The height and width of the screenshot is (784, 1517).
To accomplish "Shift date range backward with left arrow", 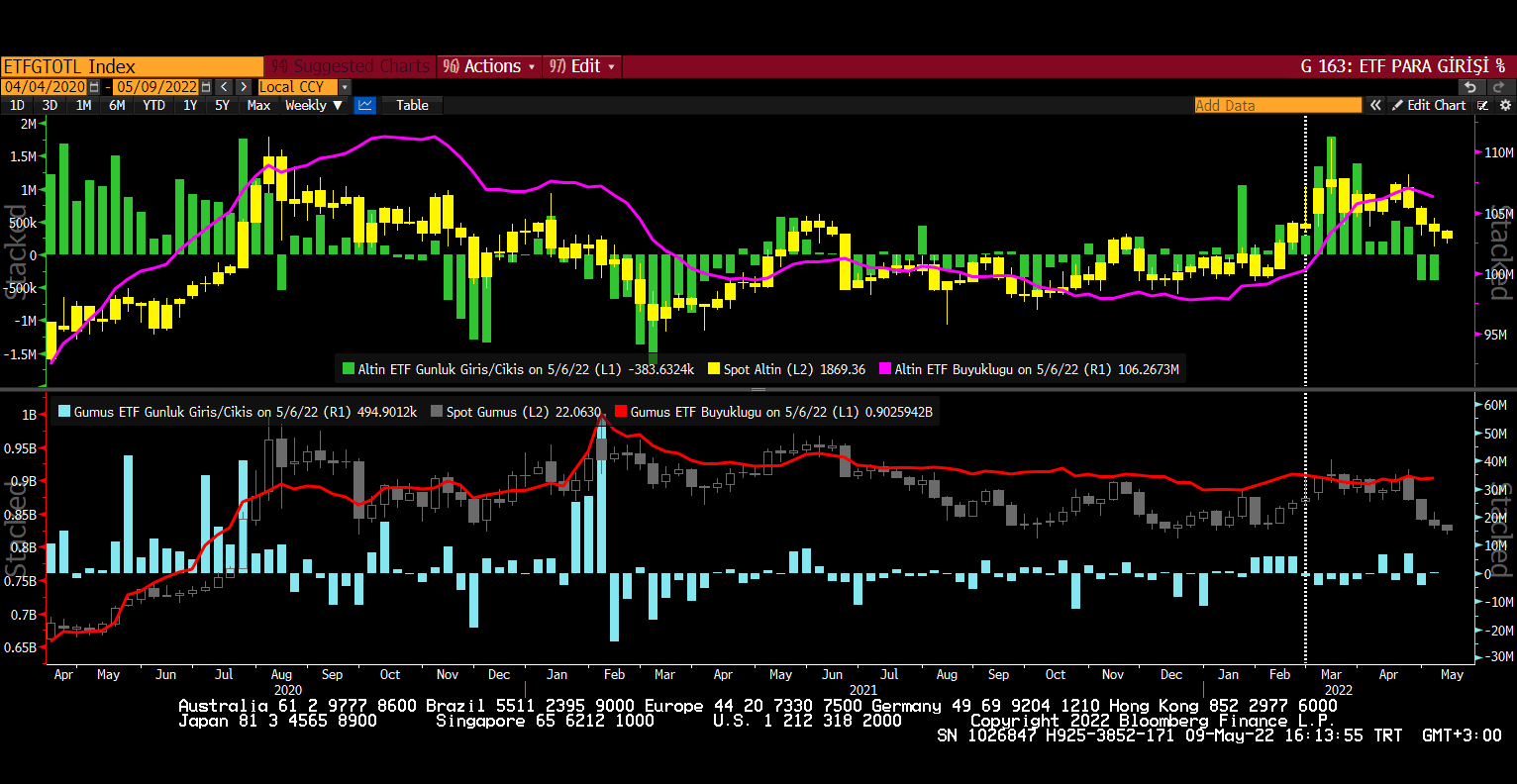I will point(224,87).
